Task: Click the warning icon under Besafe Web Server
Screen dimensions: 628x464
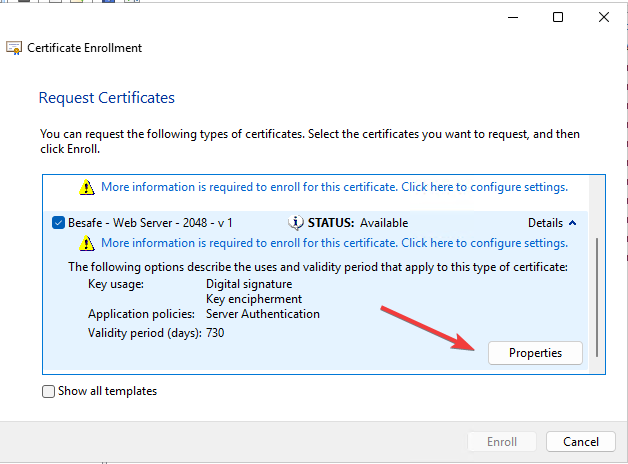Action: 87,243
